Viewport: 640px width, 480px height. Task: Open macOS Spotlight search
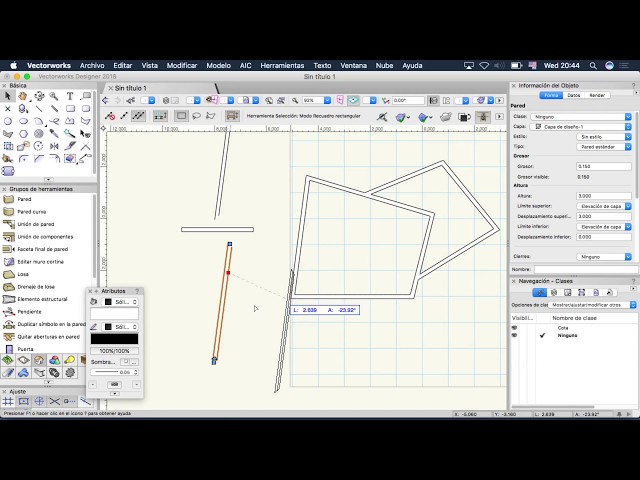click(593, 65)
